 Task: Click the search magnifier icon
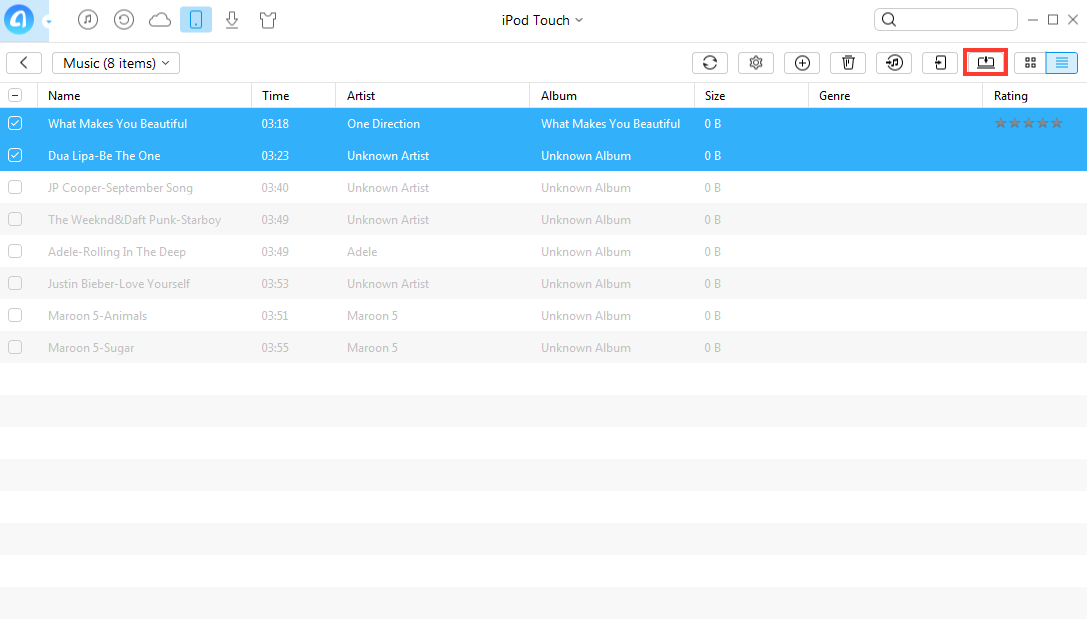pos(889,20)
